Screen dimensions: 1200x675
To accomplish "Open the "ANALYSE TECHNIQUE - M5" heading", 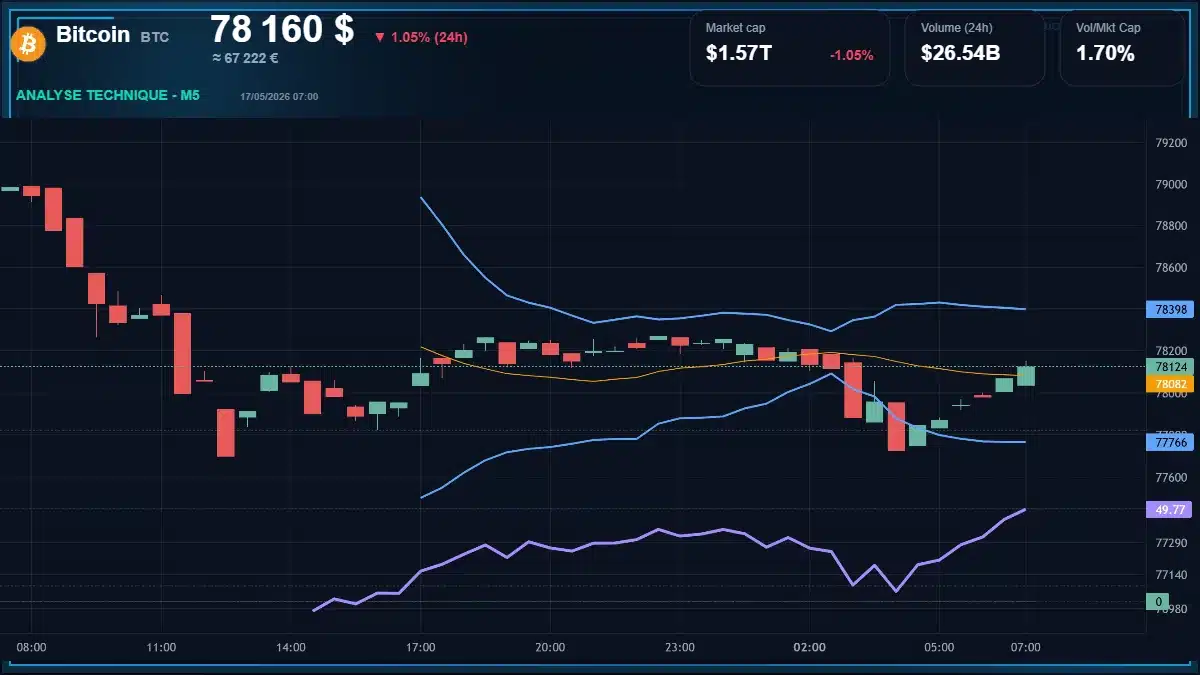I will coord(108,95).
